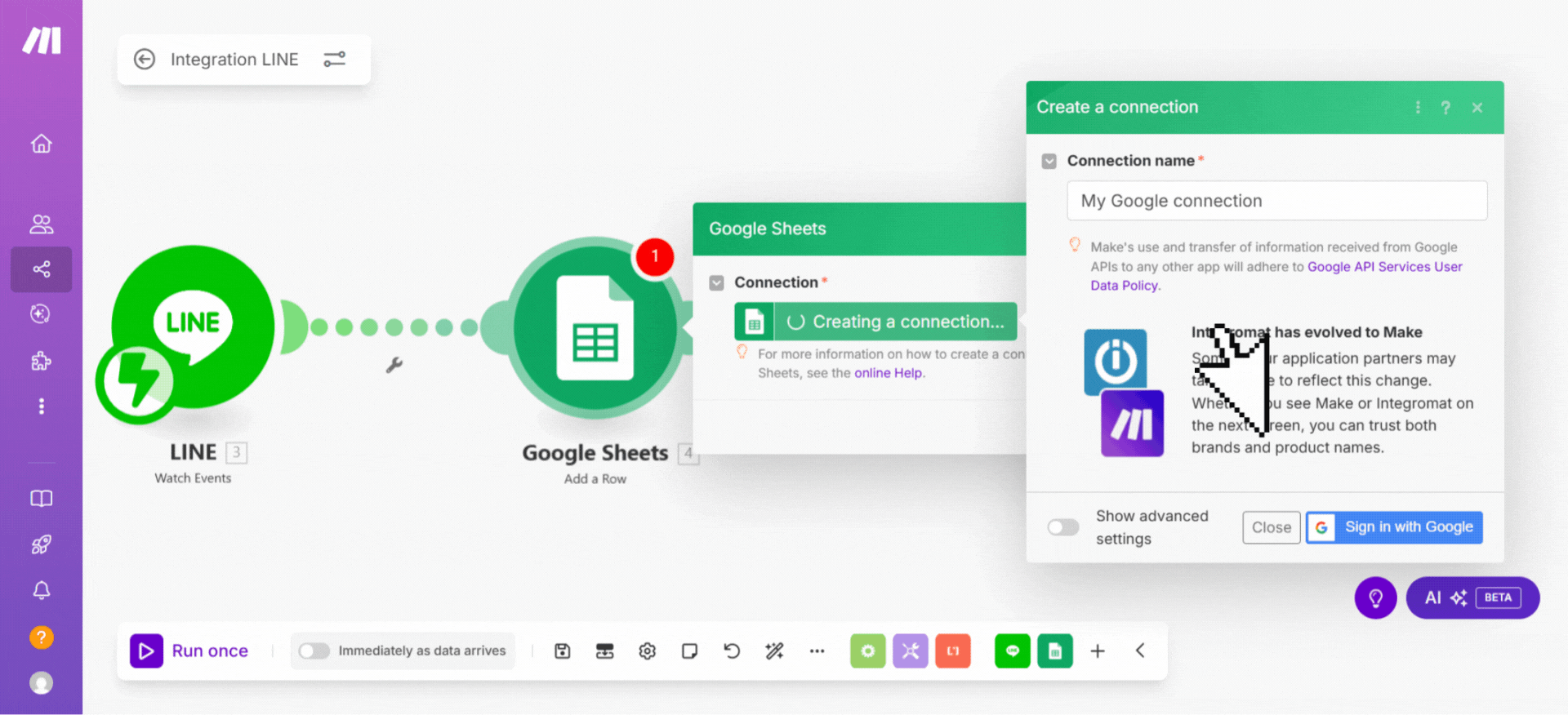
Task: Open the user profile avatar
Action: (x=41, y=682)
